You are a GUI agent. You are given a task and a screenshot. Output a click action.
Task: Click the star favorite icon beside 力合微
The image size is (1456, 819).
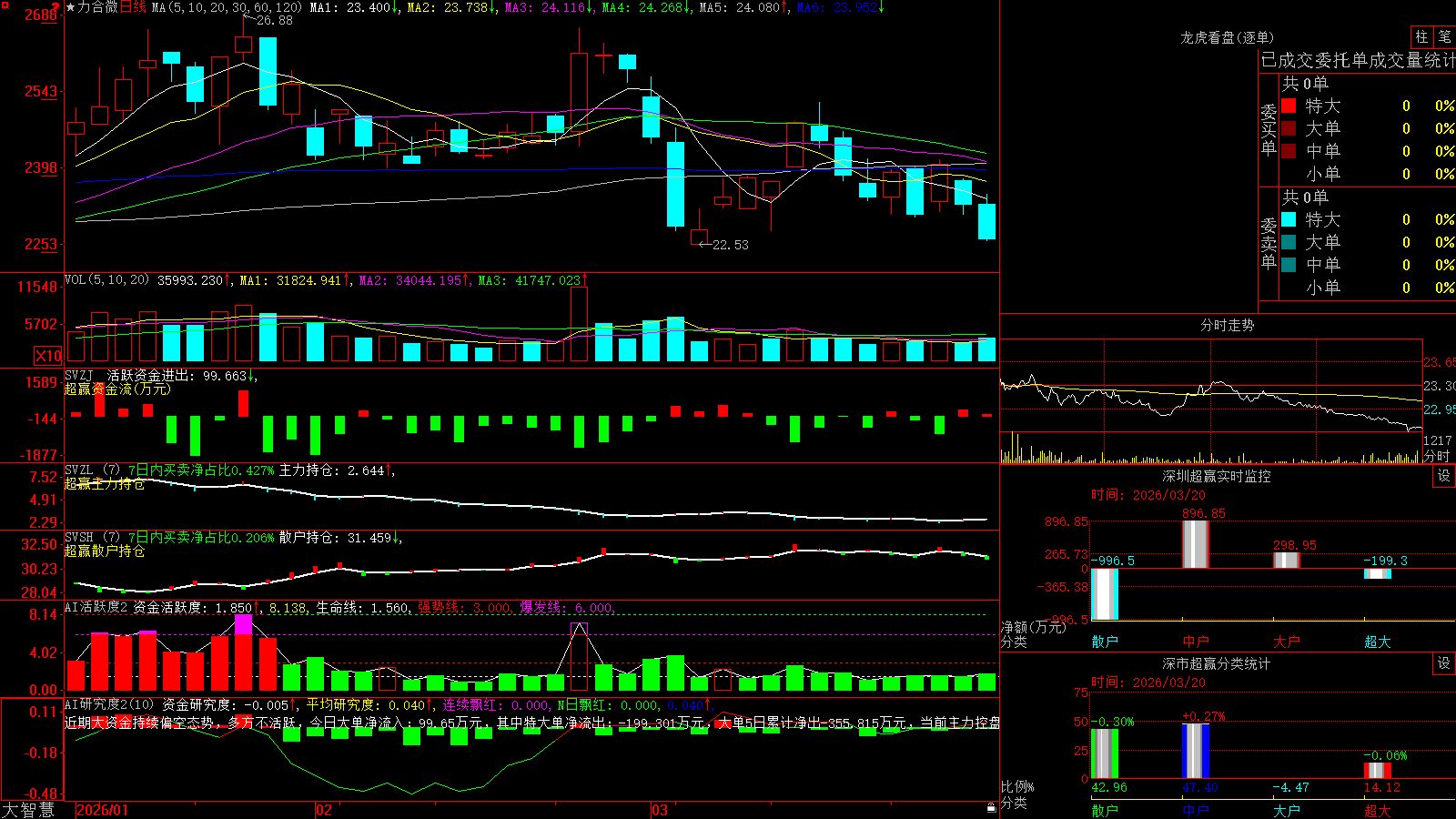pos(70,7)
